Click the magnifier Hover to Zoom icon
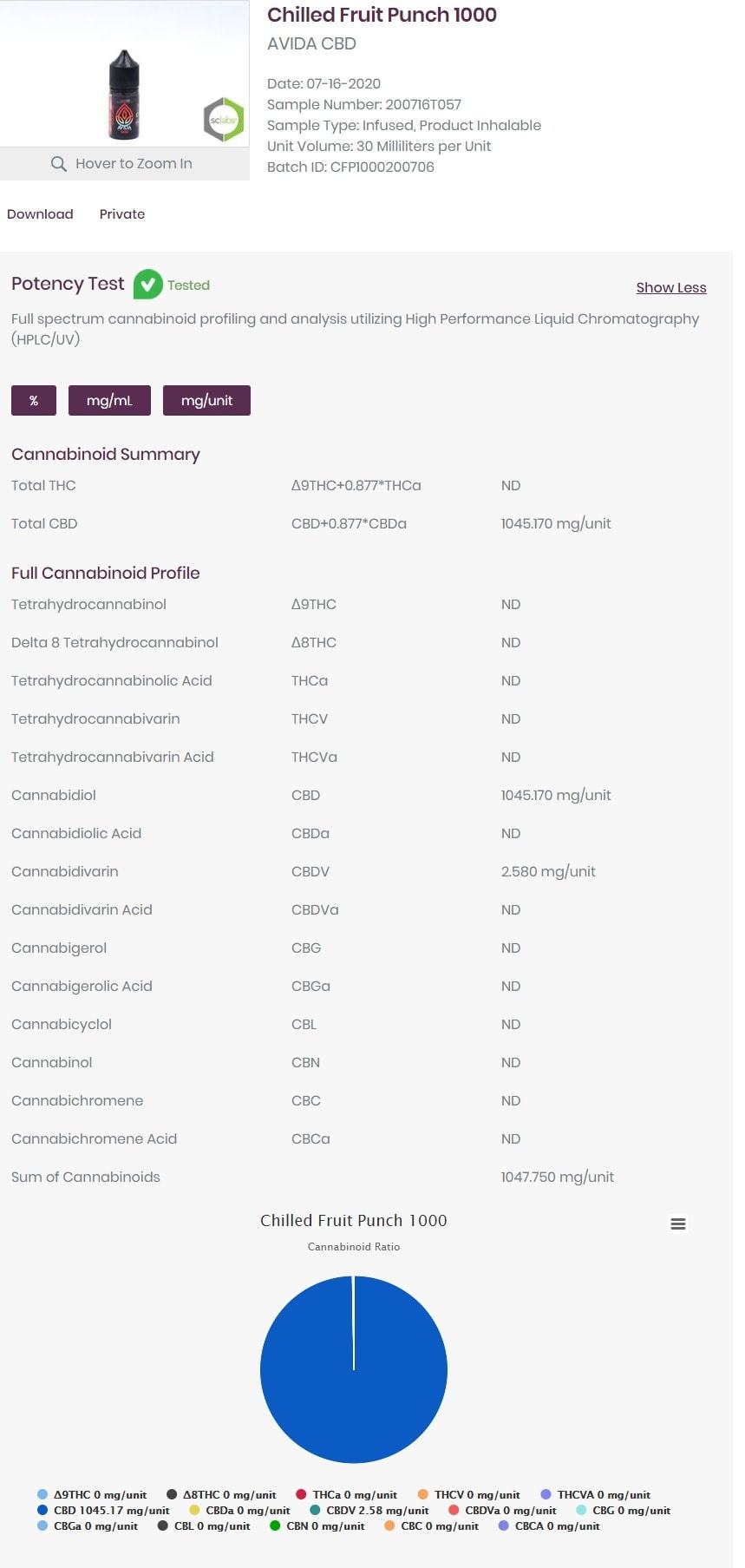 [59, 164]
